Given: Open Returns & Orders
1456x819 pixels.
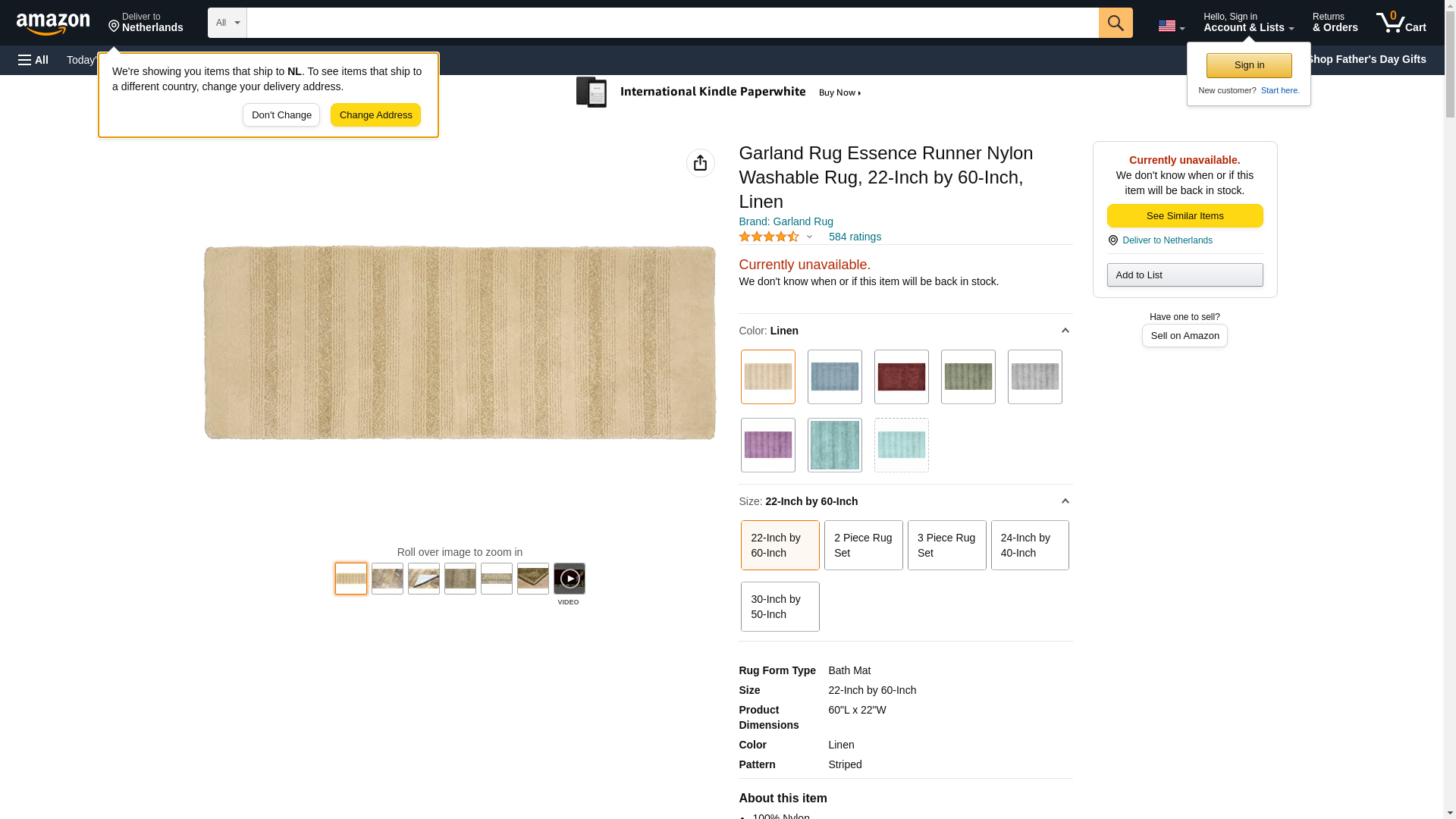Looking at the screenshot, I should [1335, 23].
